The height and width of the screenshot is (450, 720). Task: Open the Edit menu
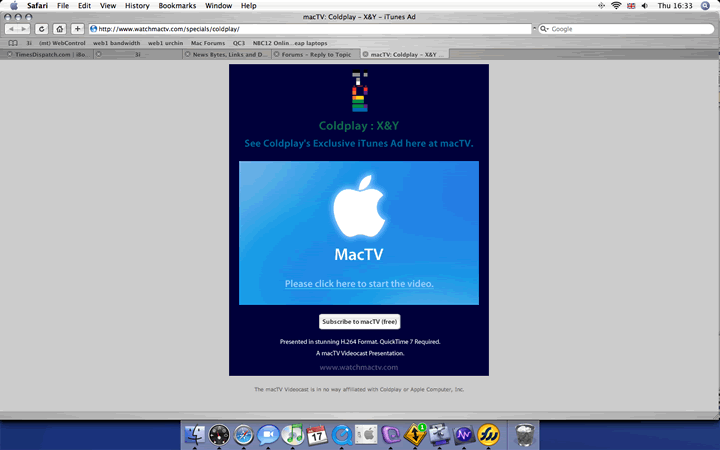pos(84,6)
